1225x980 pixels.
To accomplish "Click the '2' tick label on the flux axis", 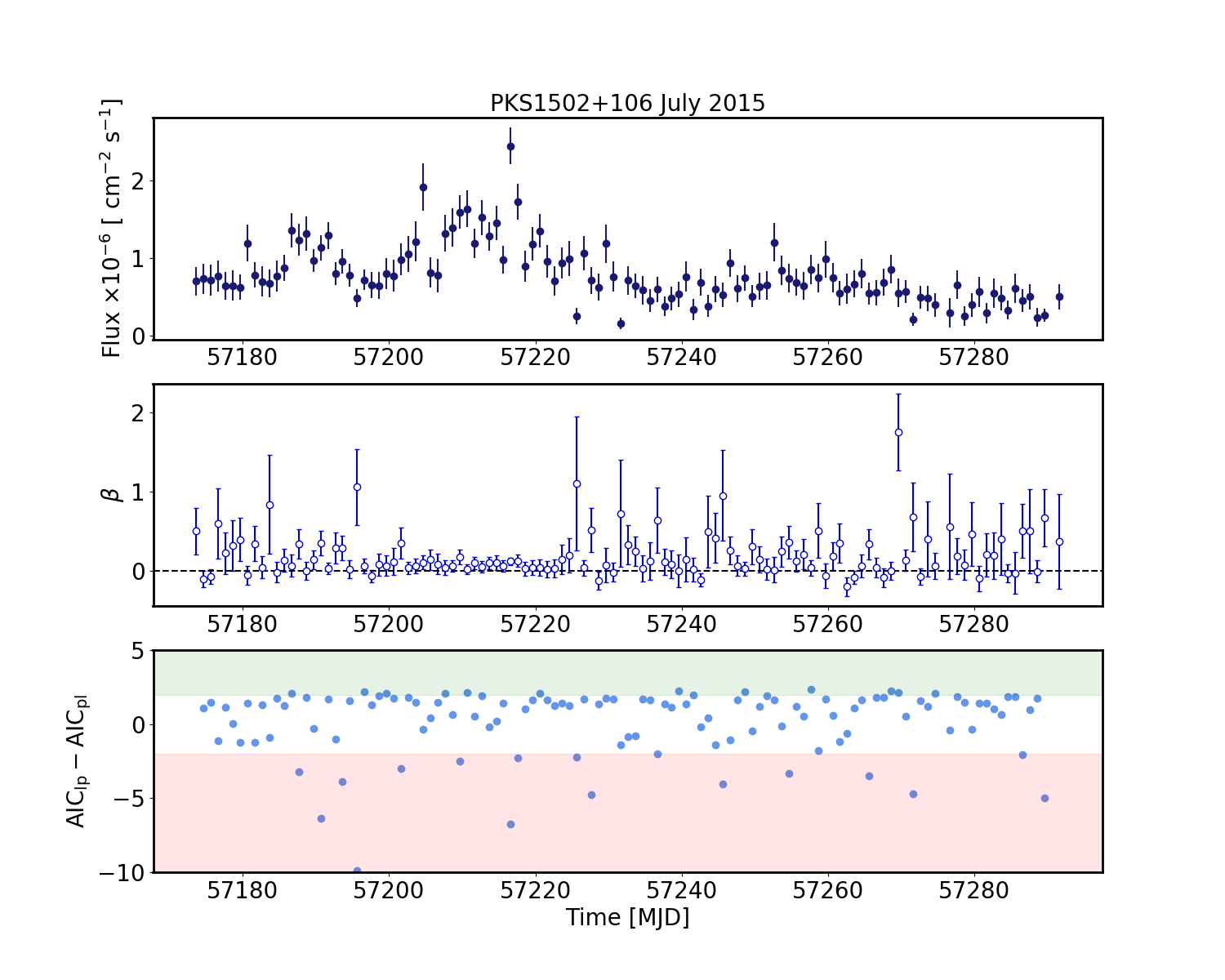I will tap(138, 180).
